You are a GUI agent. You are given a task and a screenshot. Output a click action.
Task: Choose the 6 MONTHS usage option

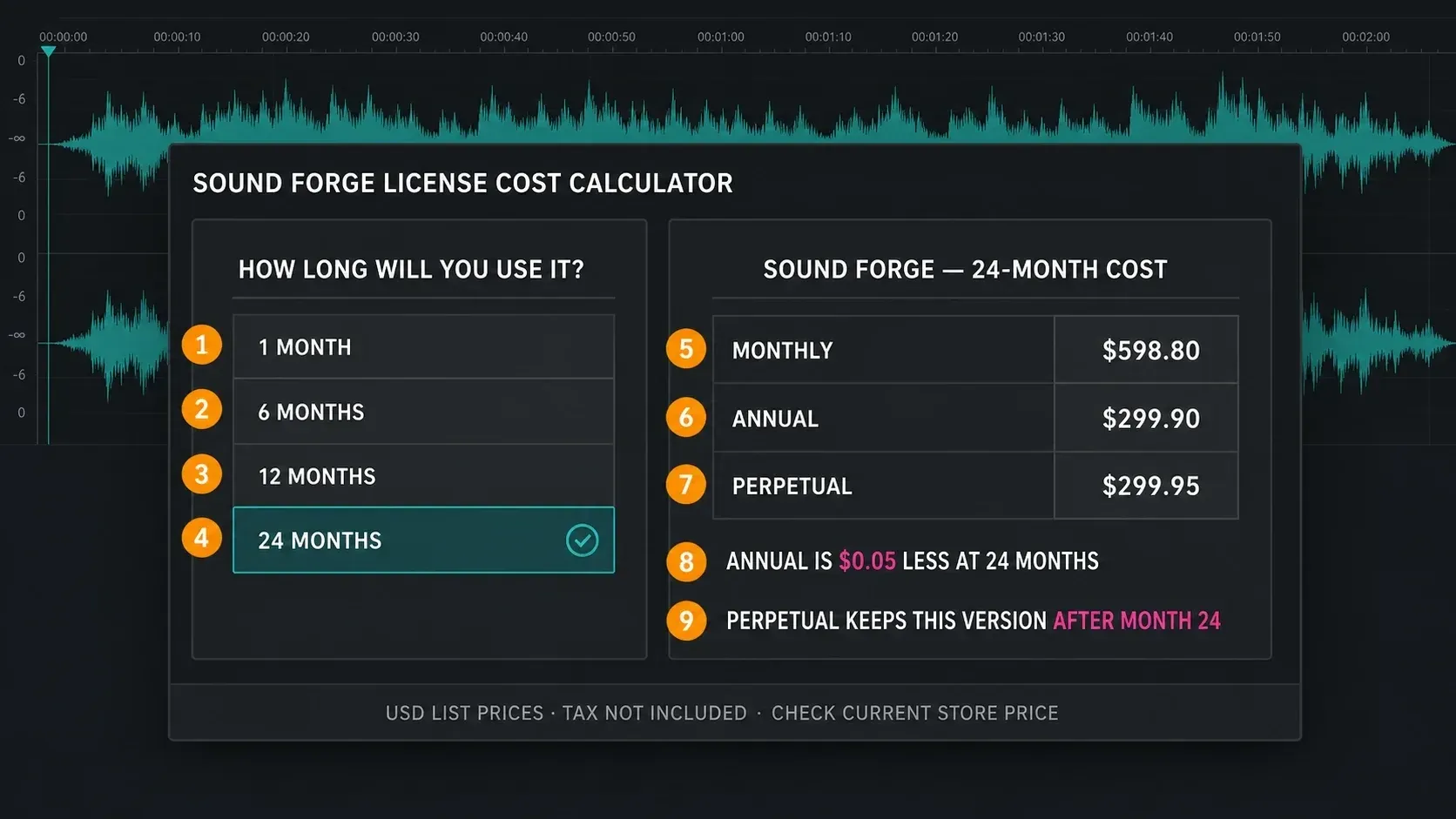(423, 412)
